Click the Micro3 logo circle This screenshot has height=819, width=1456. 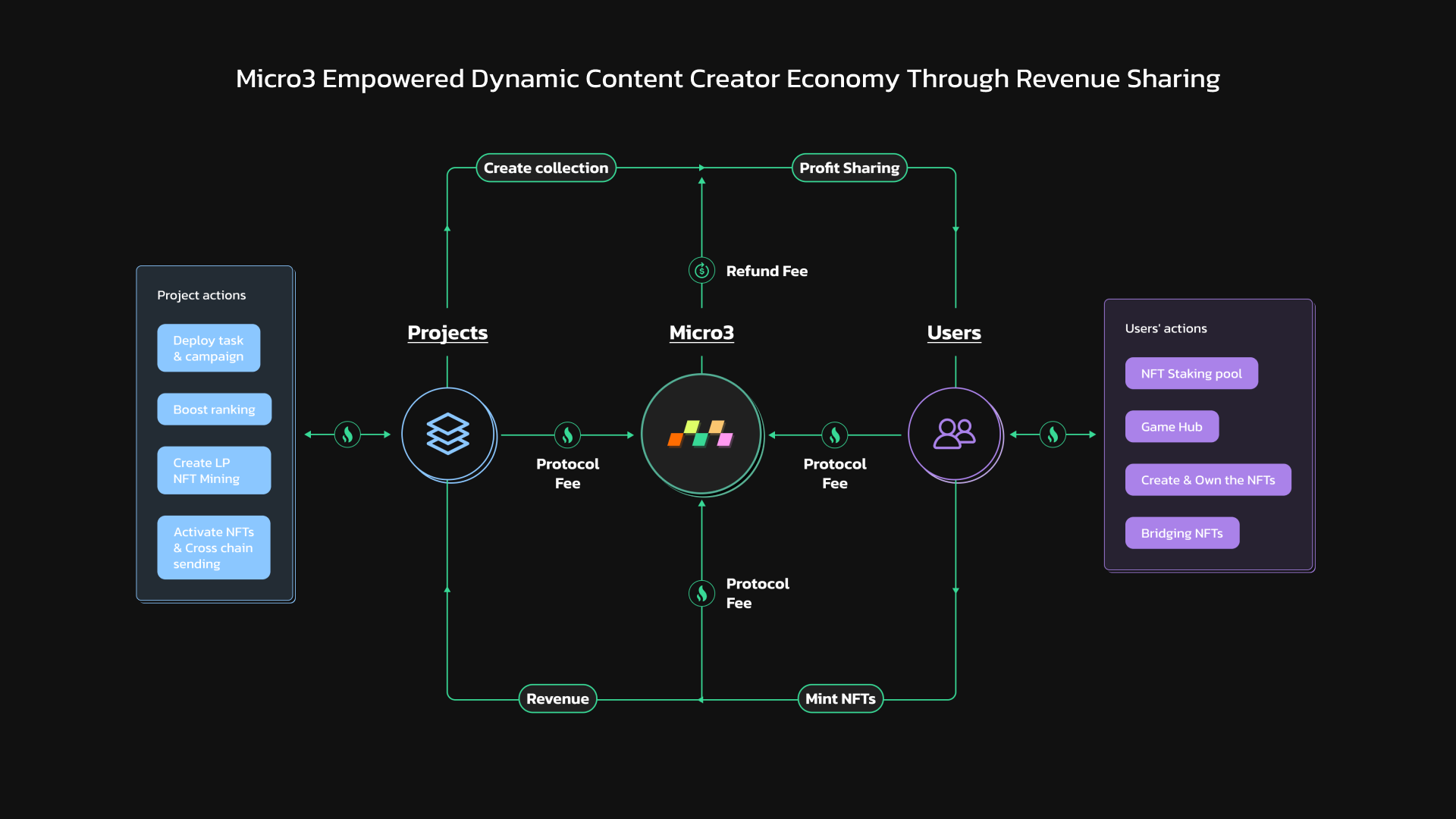[701, 435]
